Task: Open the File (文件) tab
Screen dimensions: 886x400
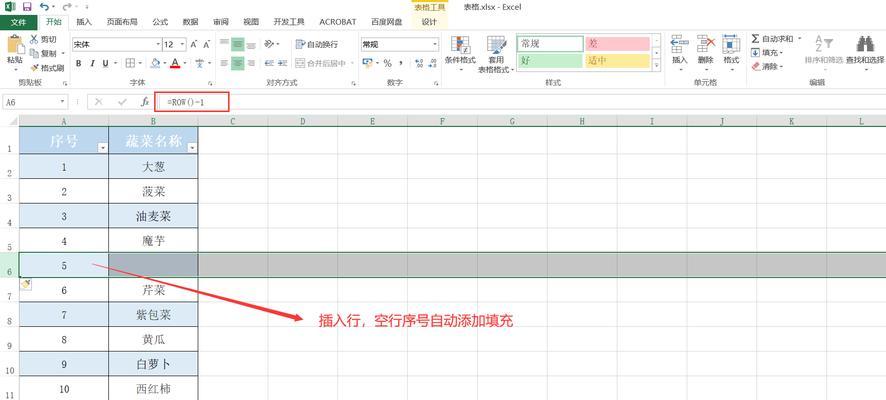Action: [19, 22]
